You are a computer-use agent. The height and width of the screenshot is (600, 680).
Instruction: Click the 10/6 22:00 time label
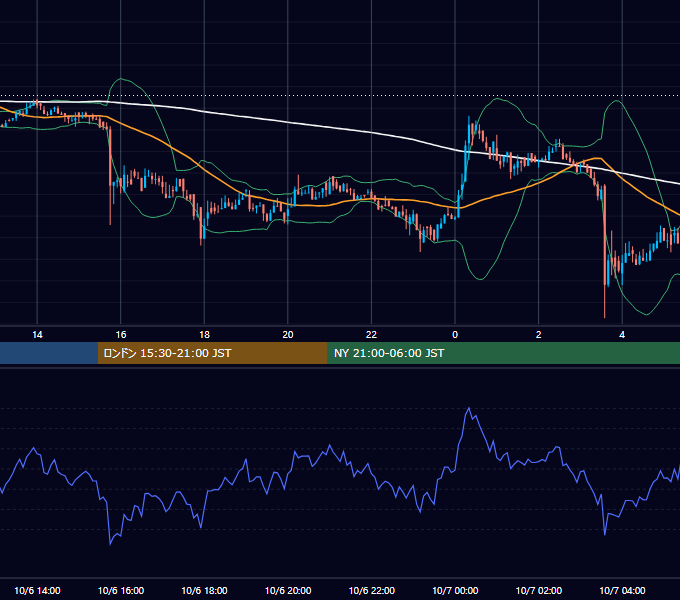tap(372, 590)
